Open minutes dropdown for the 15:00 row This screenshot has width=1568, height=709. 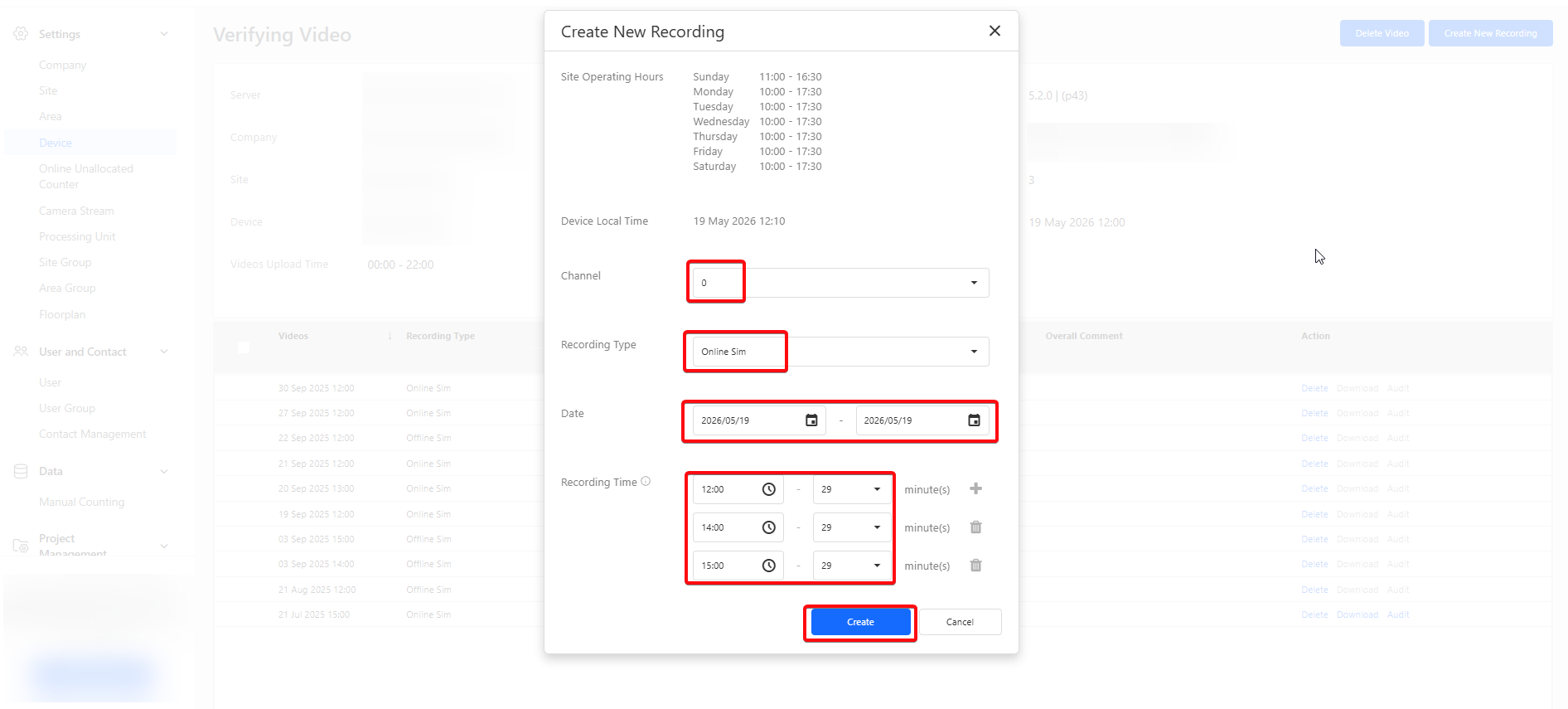851,566
